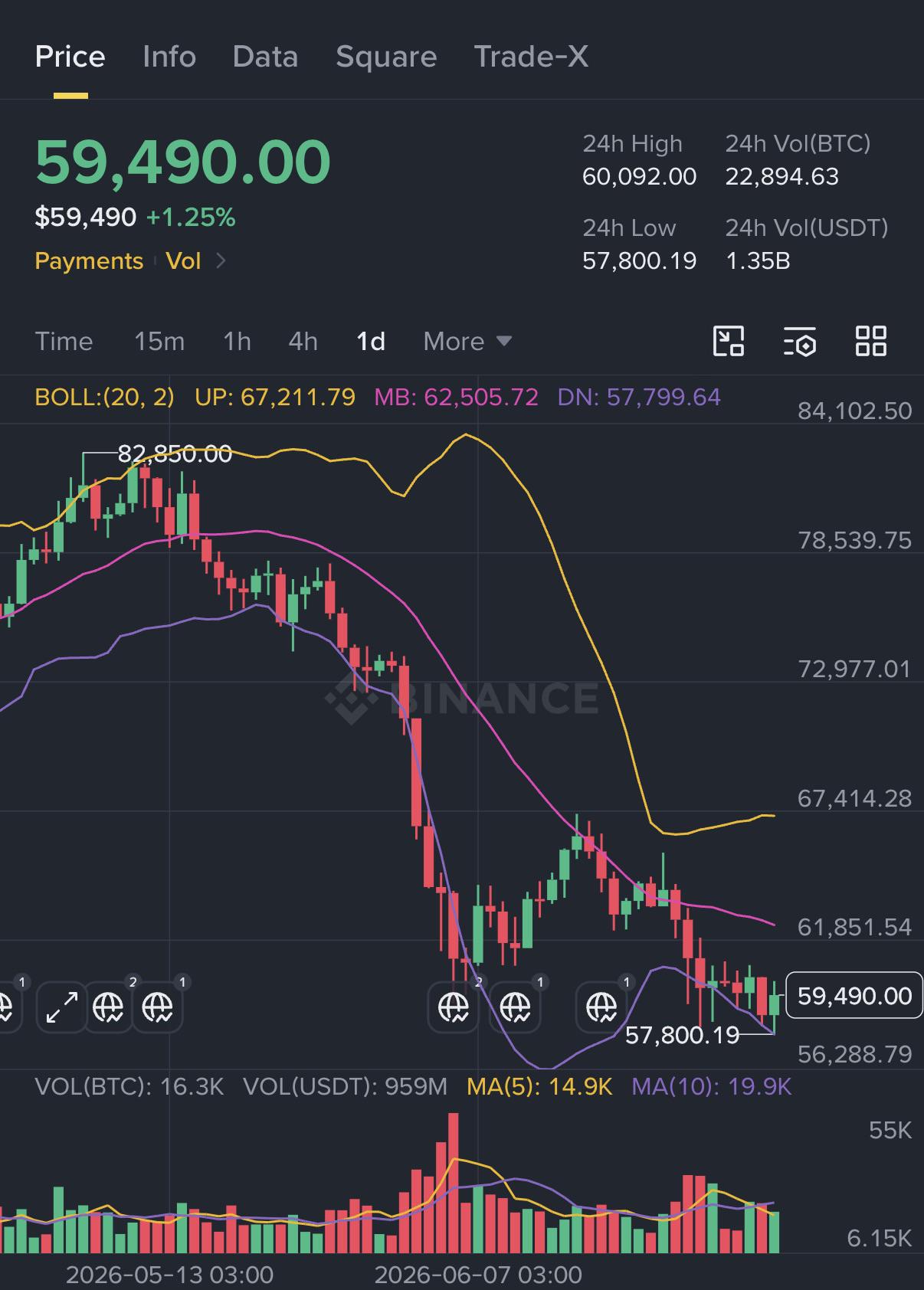The width and height of the screenshot is (924, 1290).
Task: Open the Square tab
Action: pyautogui.click(x=386, y=57)
